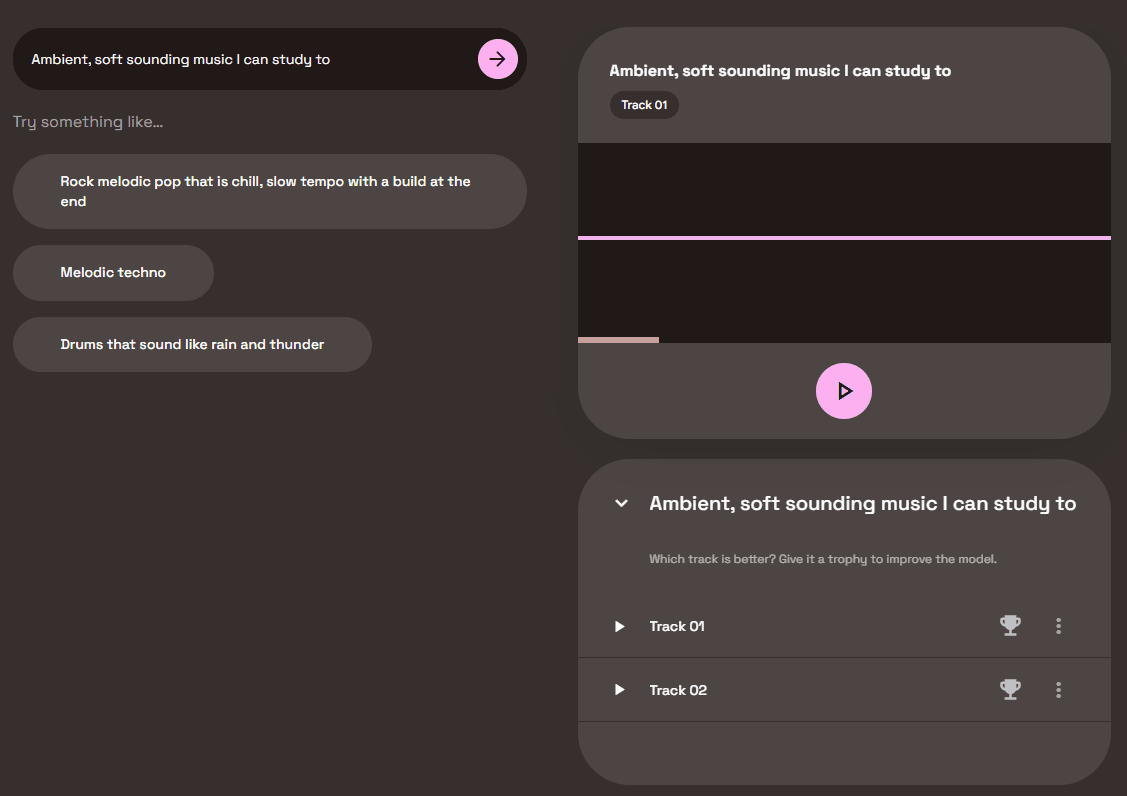Play Track 02 from the list
1127x796 pixels.
click(620, 690)
